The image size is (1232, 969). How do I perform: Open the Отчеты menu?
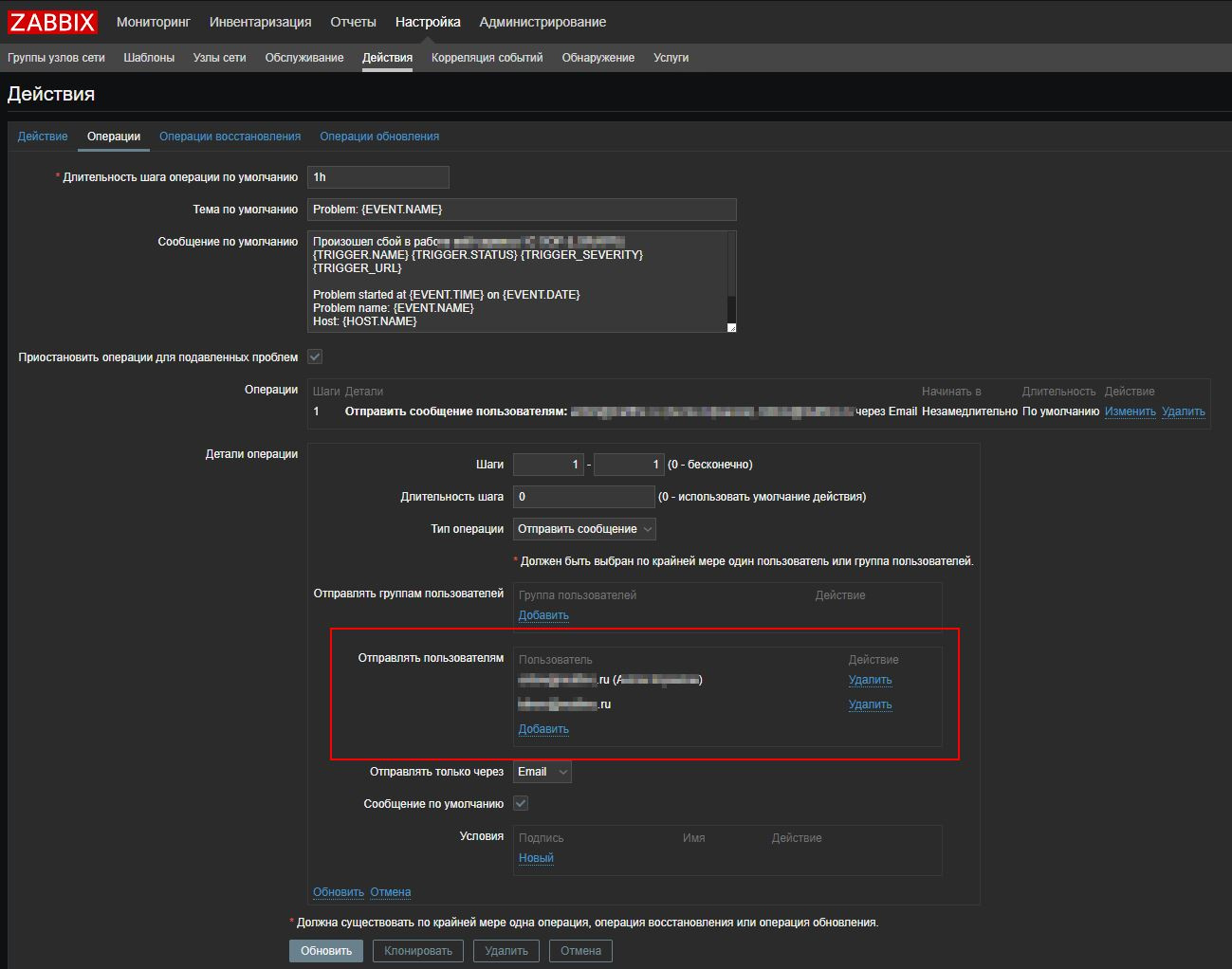click(x=353, y=22)
